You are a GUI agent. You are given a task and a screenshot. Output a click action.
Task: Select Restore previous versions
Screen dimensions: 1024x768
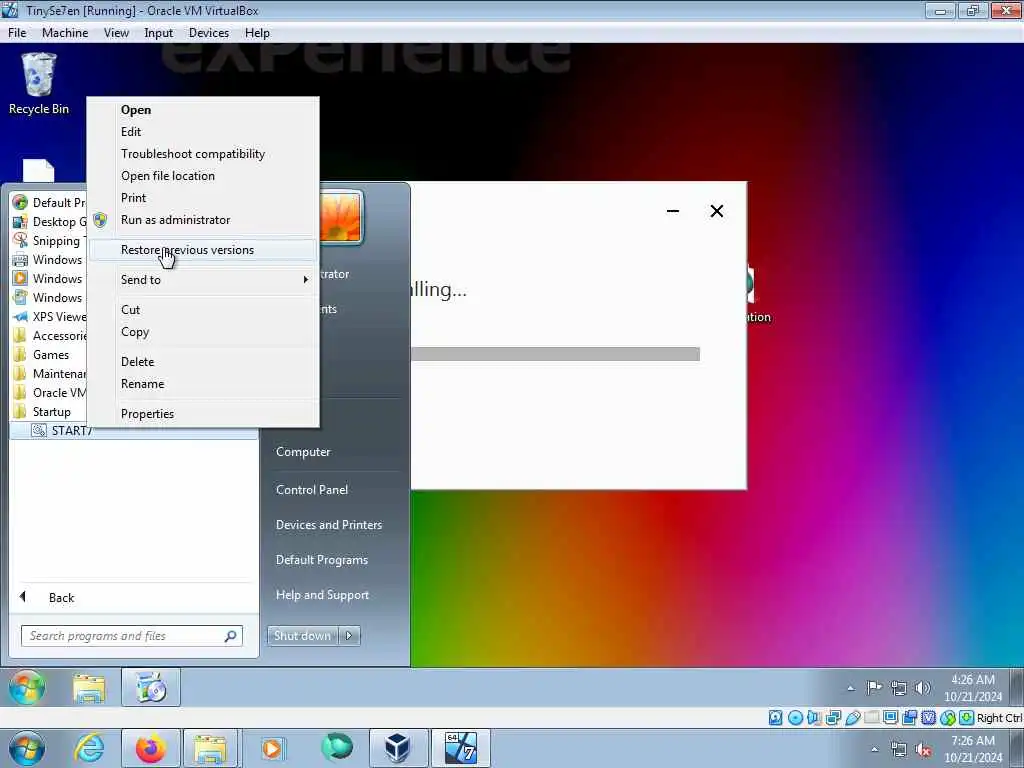click(x=203, y=249)
